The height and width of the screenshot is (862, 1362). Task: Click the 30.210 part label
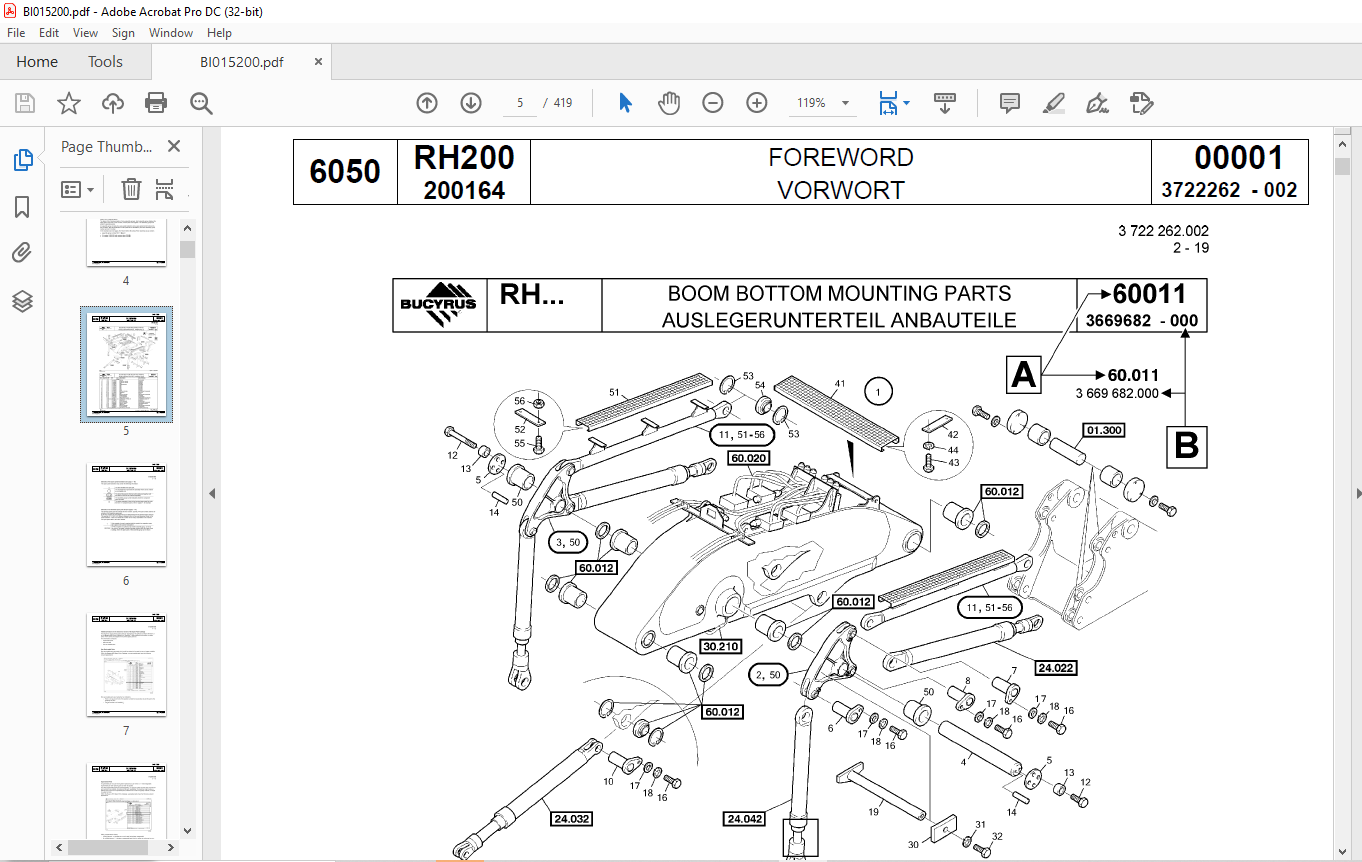[720, 647]
